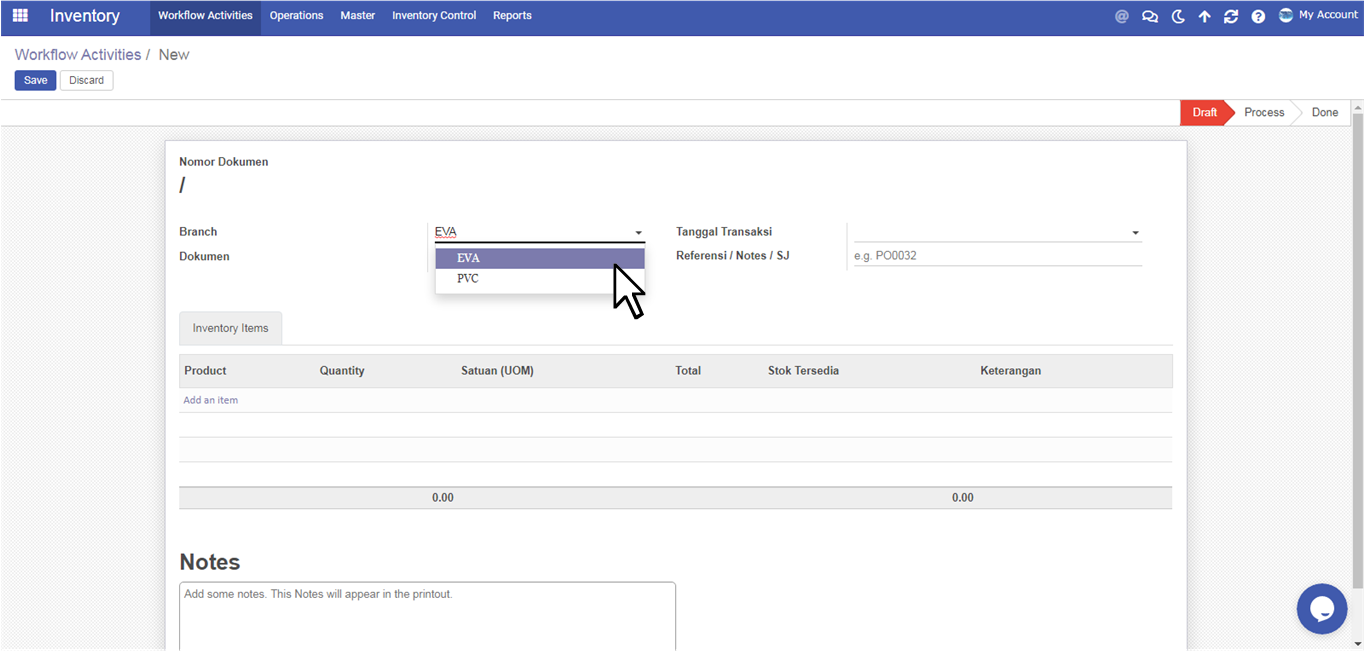Click the @ mentions icon

pos(1122,17)
